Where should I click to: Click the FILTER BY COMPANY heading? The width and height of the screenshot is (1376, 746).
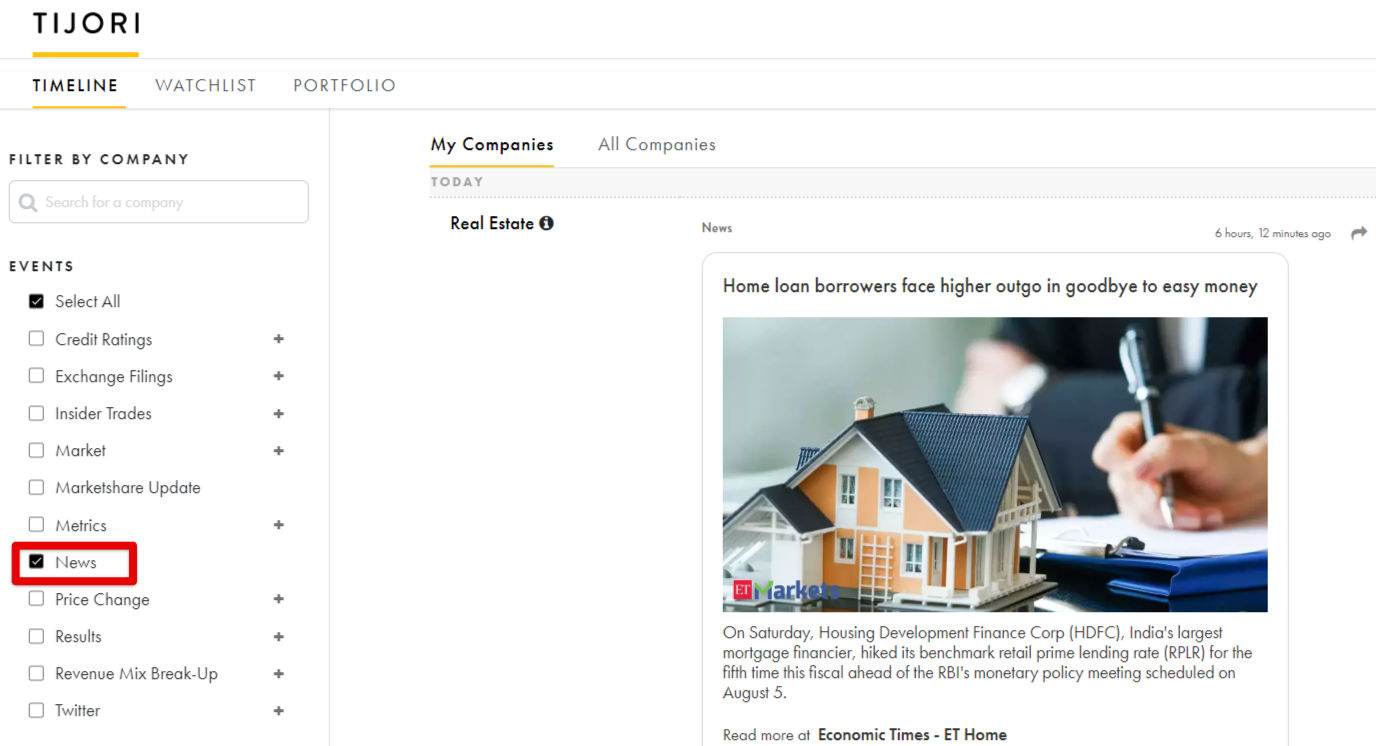(99, 159)
